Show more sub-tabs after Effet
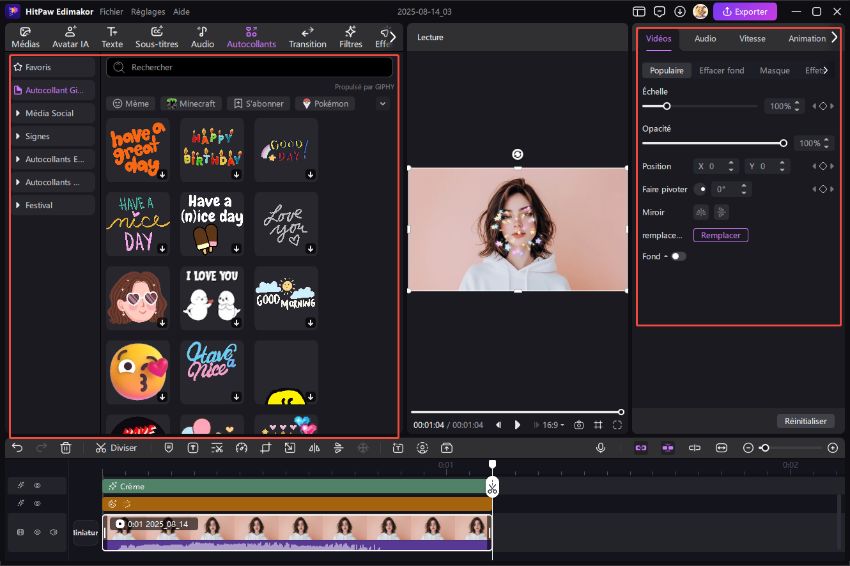Screen dimensions: 850x566 coord(826,70)
